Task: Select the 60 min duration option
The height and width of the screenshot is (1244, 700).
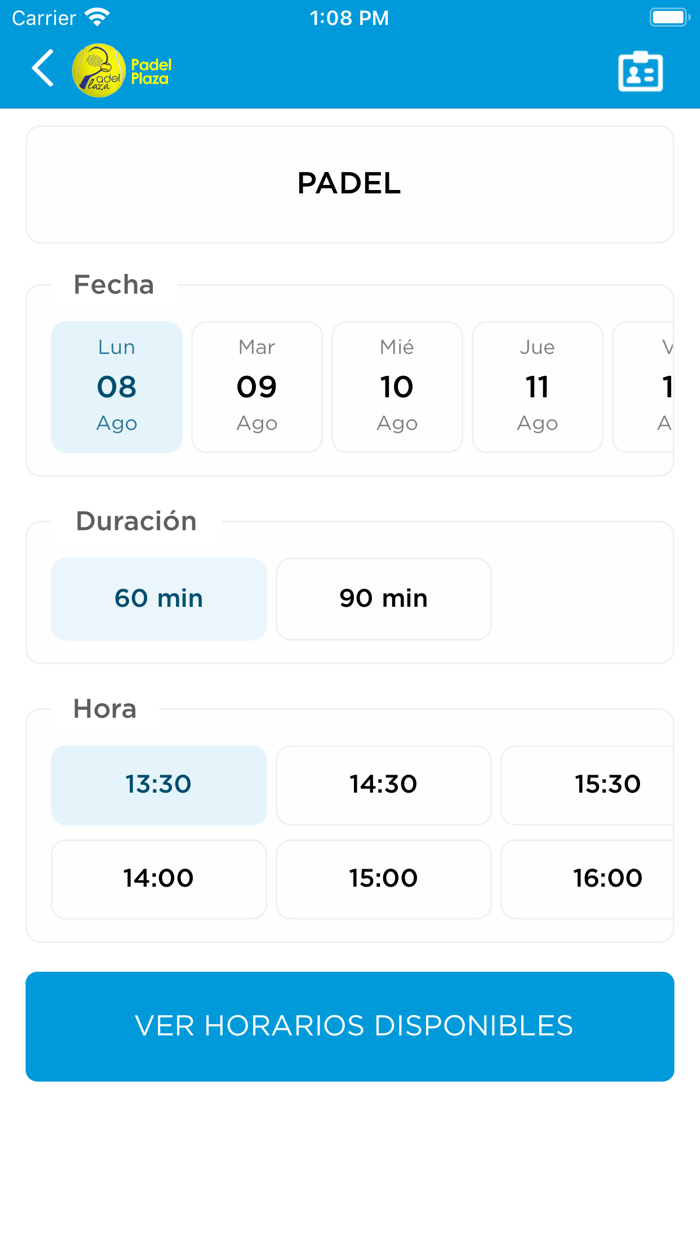Action: 158,598
